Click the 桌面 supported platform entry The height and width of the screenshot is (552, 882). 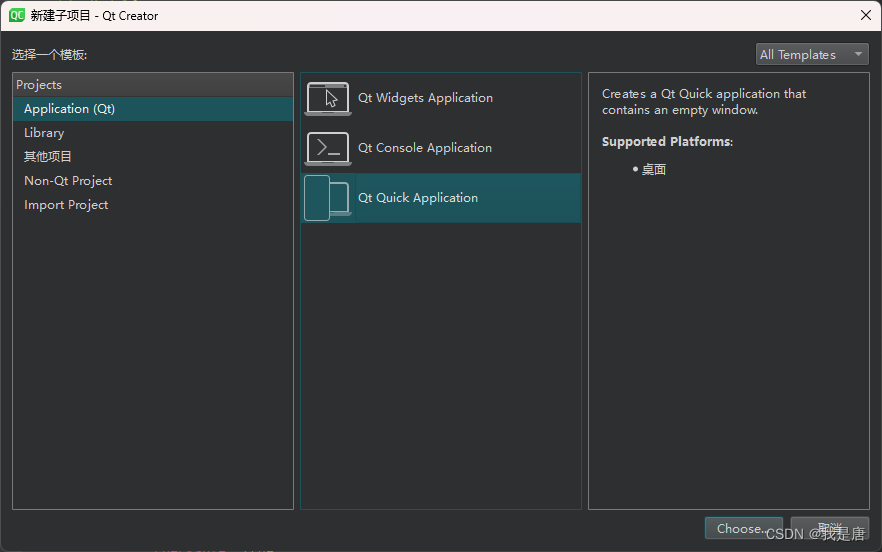click(x=654, y=169)
